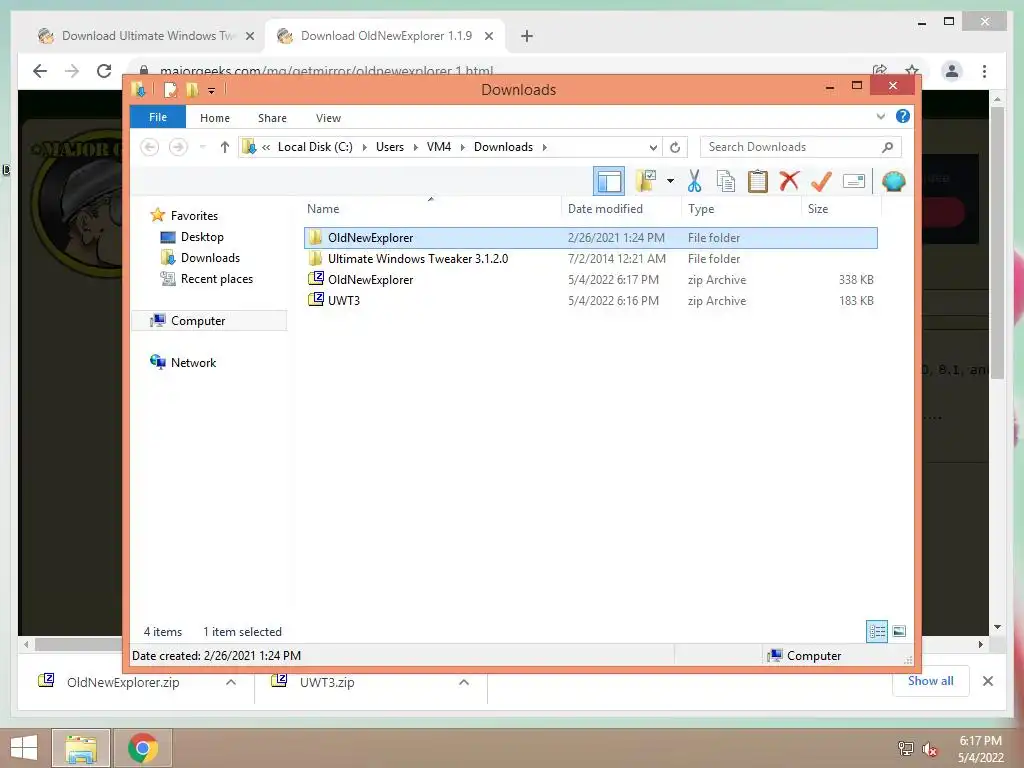Screen dimensions: 1024x768
Task: Select Favorites in navigation pane
Action: [194, 216]
